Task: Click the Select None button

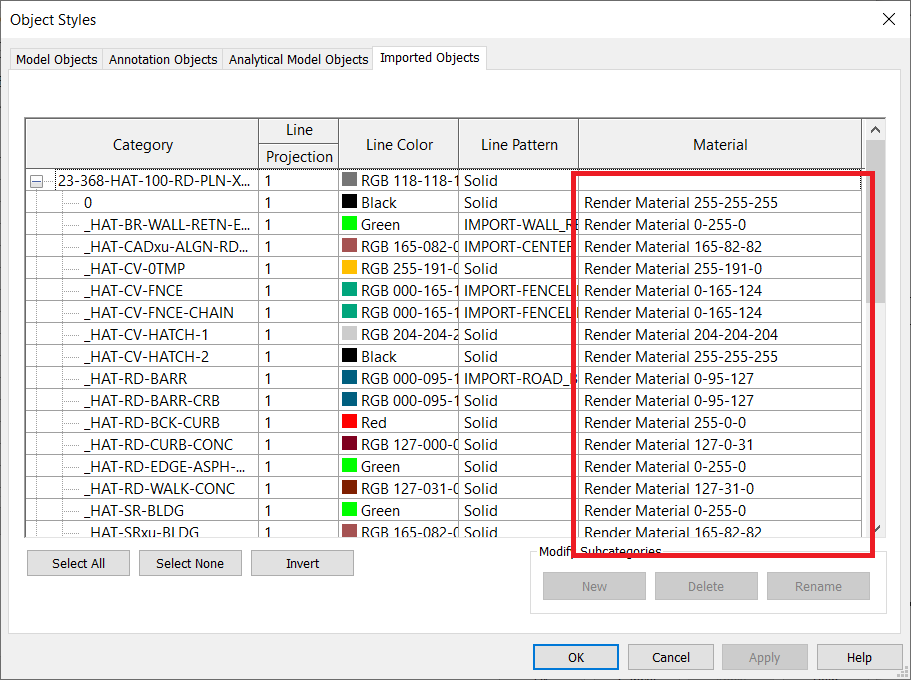Action: pyautogui.click(x=190, y=563)
